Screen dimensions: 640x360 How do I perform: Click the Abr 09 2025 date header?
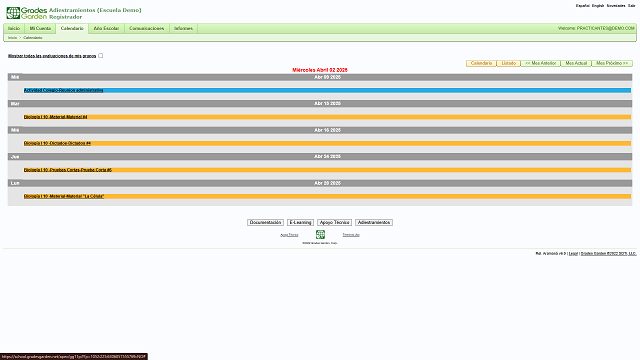[x=327, y=77]
